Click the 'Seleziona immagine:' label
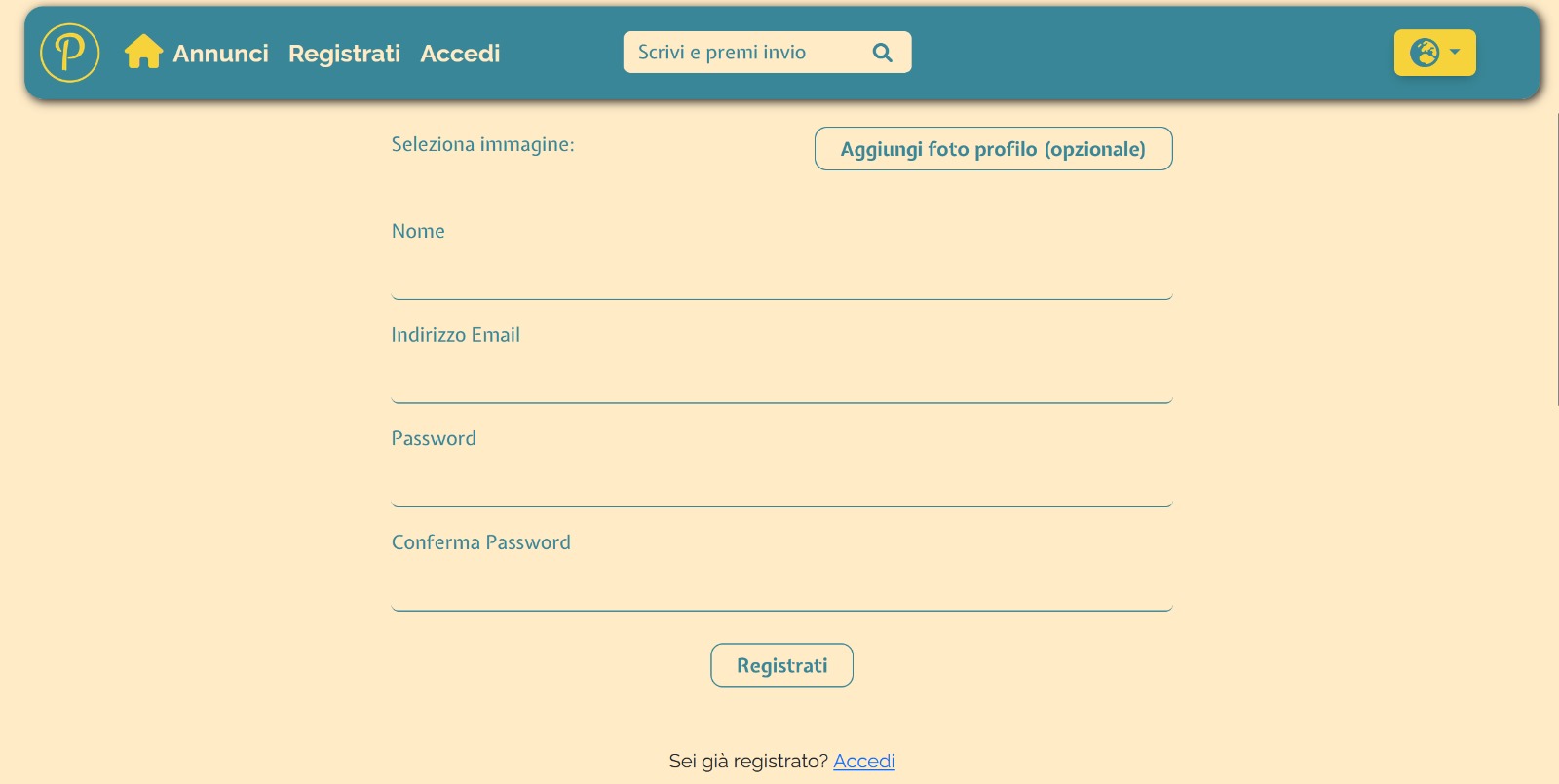This screenshot has width=1559, height=784. [482, 144]
